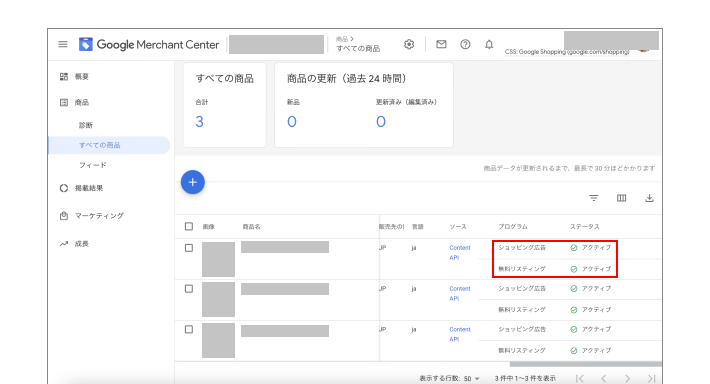This screenshot has width=710, height=384.
Task: Open 掲載結果 in the sidebar
Action: point(89,188)
